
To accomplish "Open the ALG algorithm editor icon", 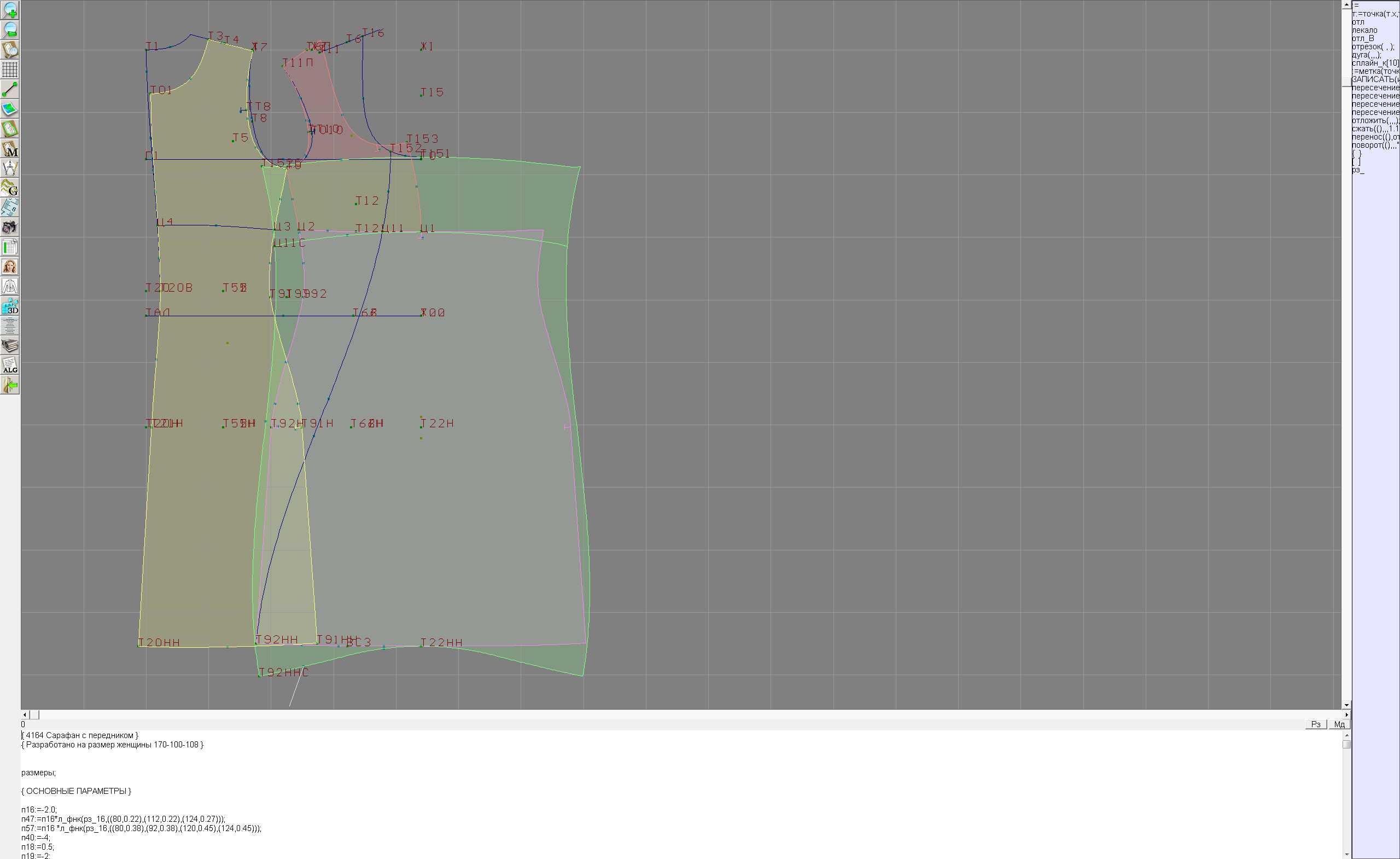I will 10,365.
